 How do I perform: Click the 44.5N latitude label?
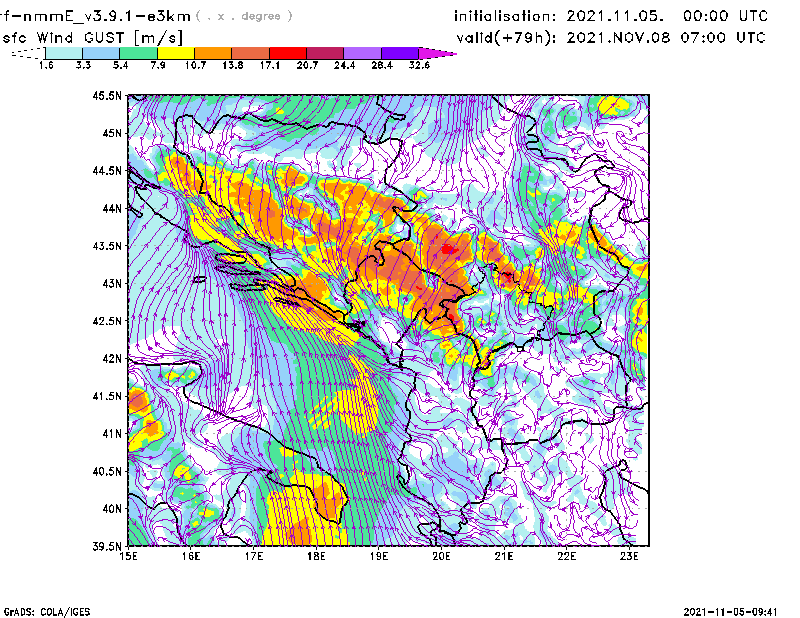pos(107,170)
